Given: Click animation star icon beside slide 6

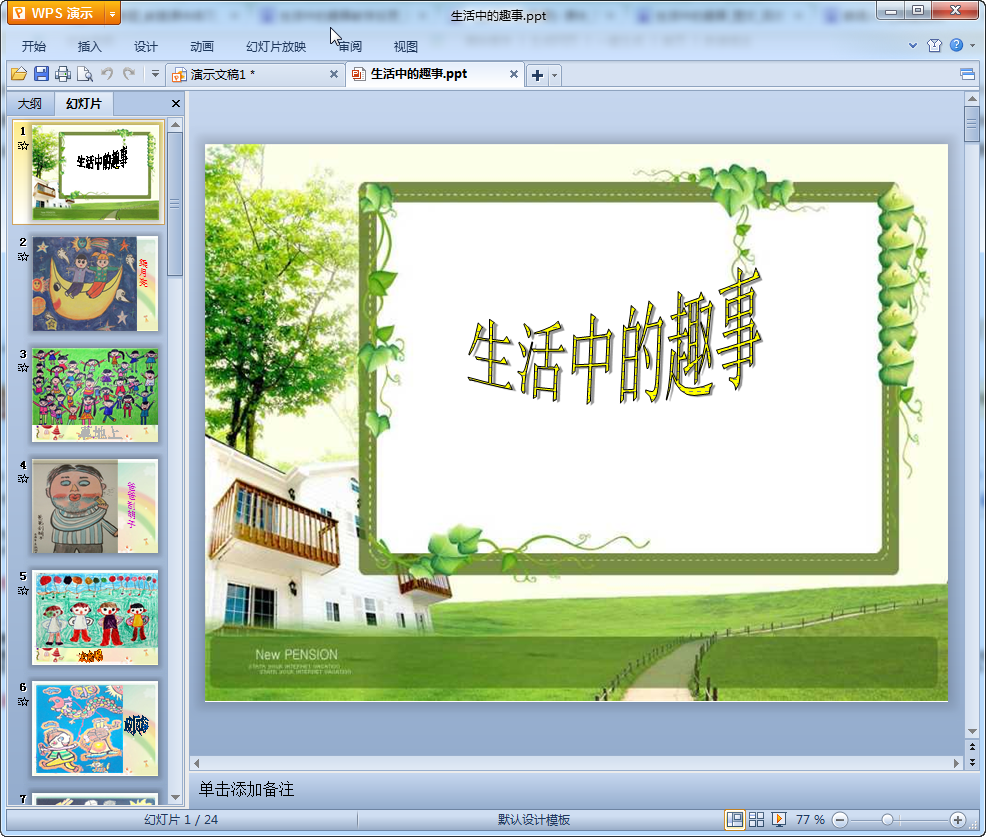Looking at the screenshot, I should 23,702.
